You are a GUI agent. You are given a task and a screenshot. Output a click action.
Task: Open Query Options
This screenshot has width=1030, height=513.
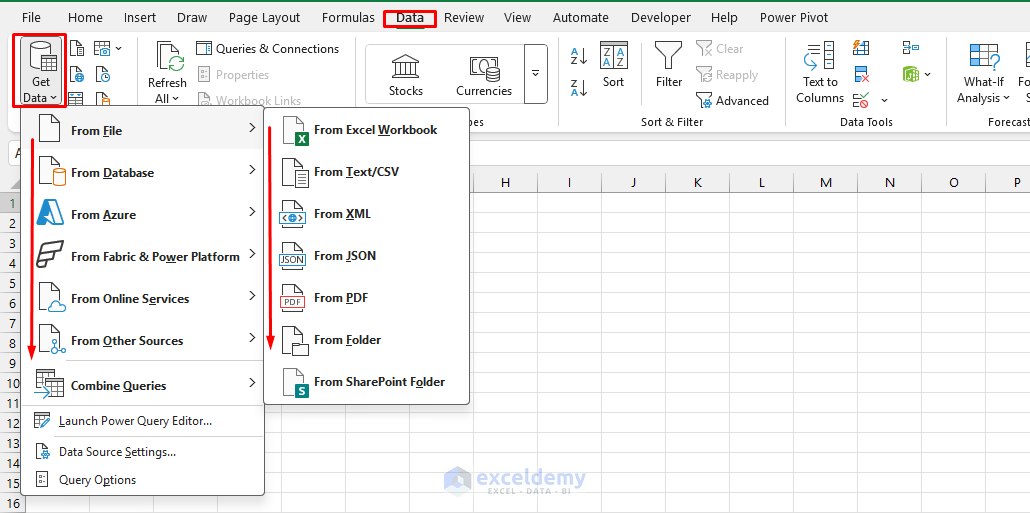point(143,480)
